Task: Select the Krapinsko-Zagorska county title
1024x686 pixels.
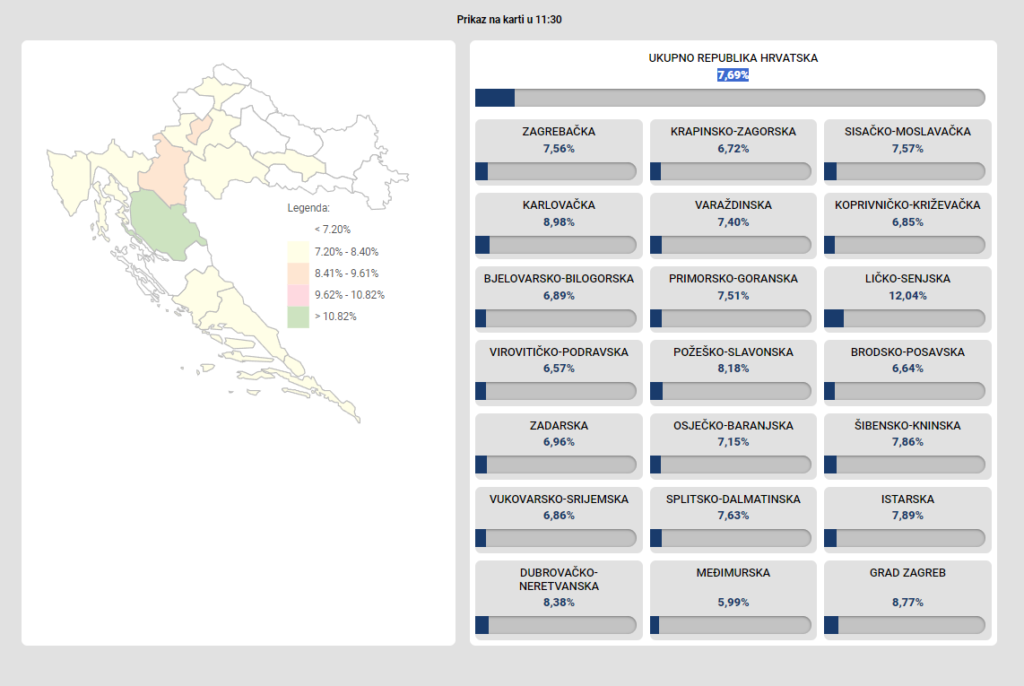Action: [733, 132]
